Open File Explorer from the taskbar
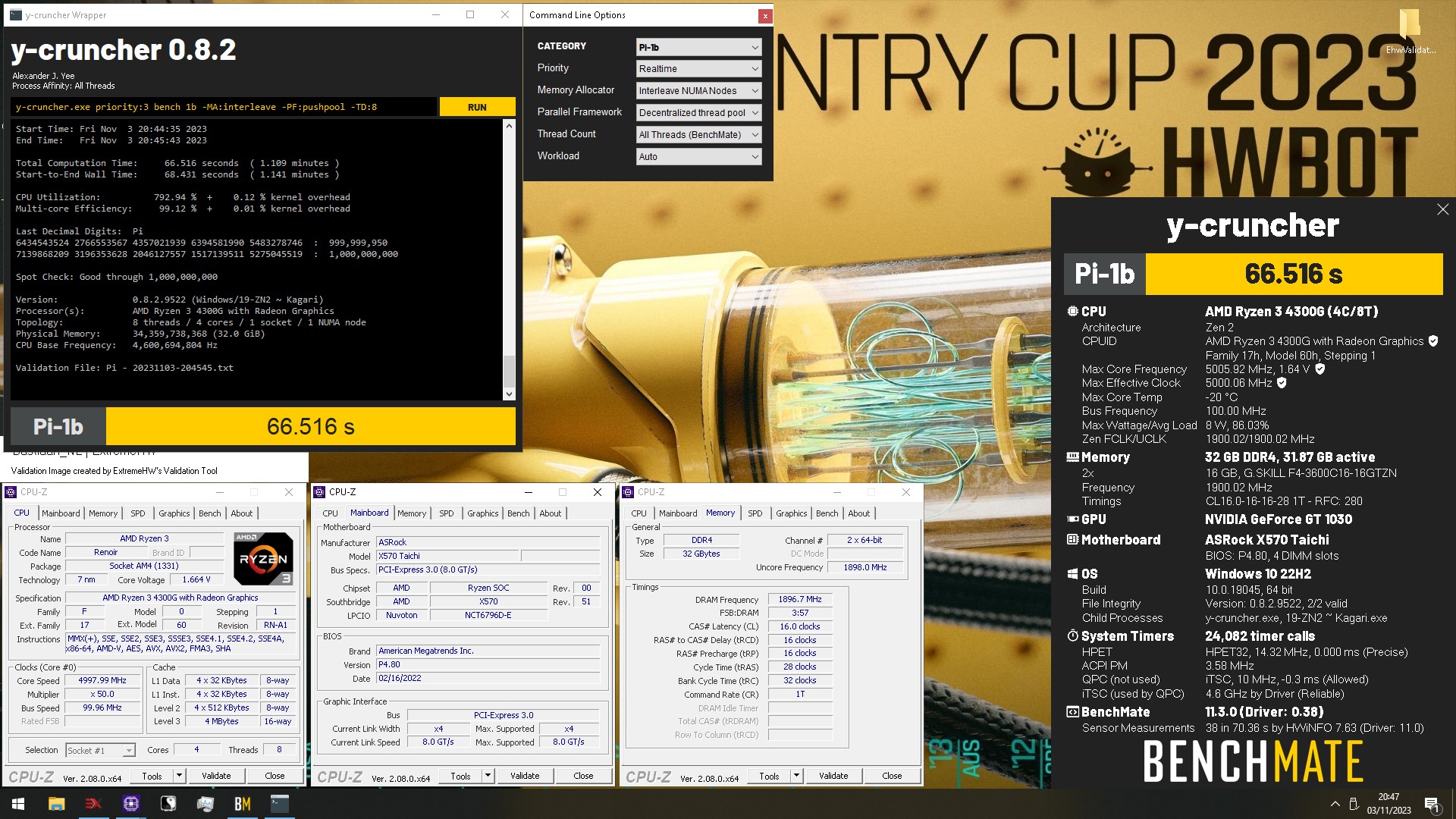Screen dimensions: 1456x819 point(56,804)
